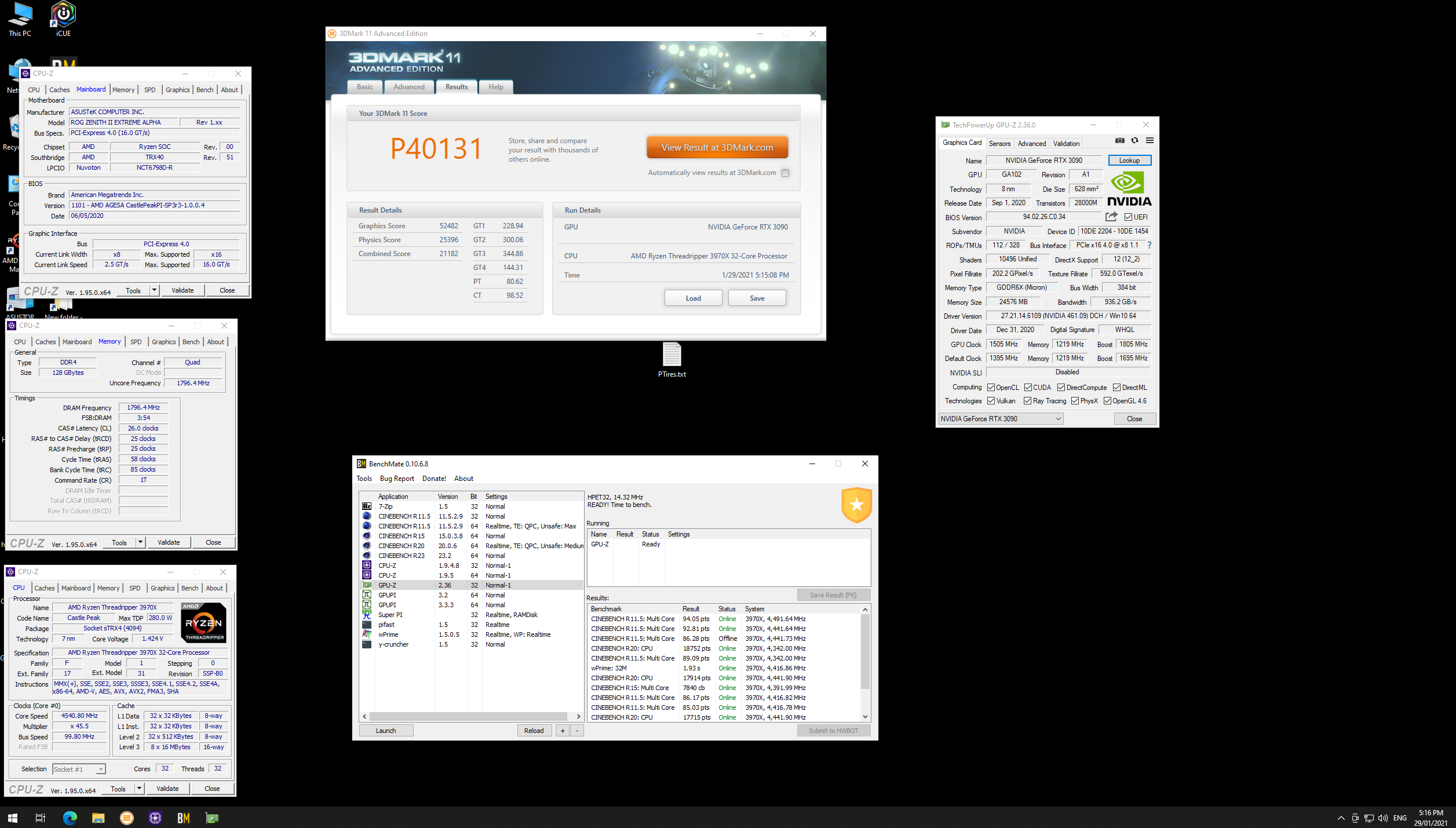The width and height of the screenshot is (1456, 828).
Task: Click the vertical scrollbar thumb in BenchMate results
Action: [865, 651]
